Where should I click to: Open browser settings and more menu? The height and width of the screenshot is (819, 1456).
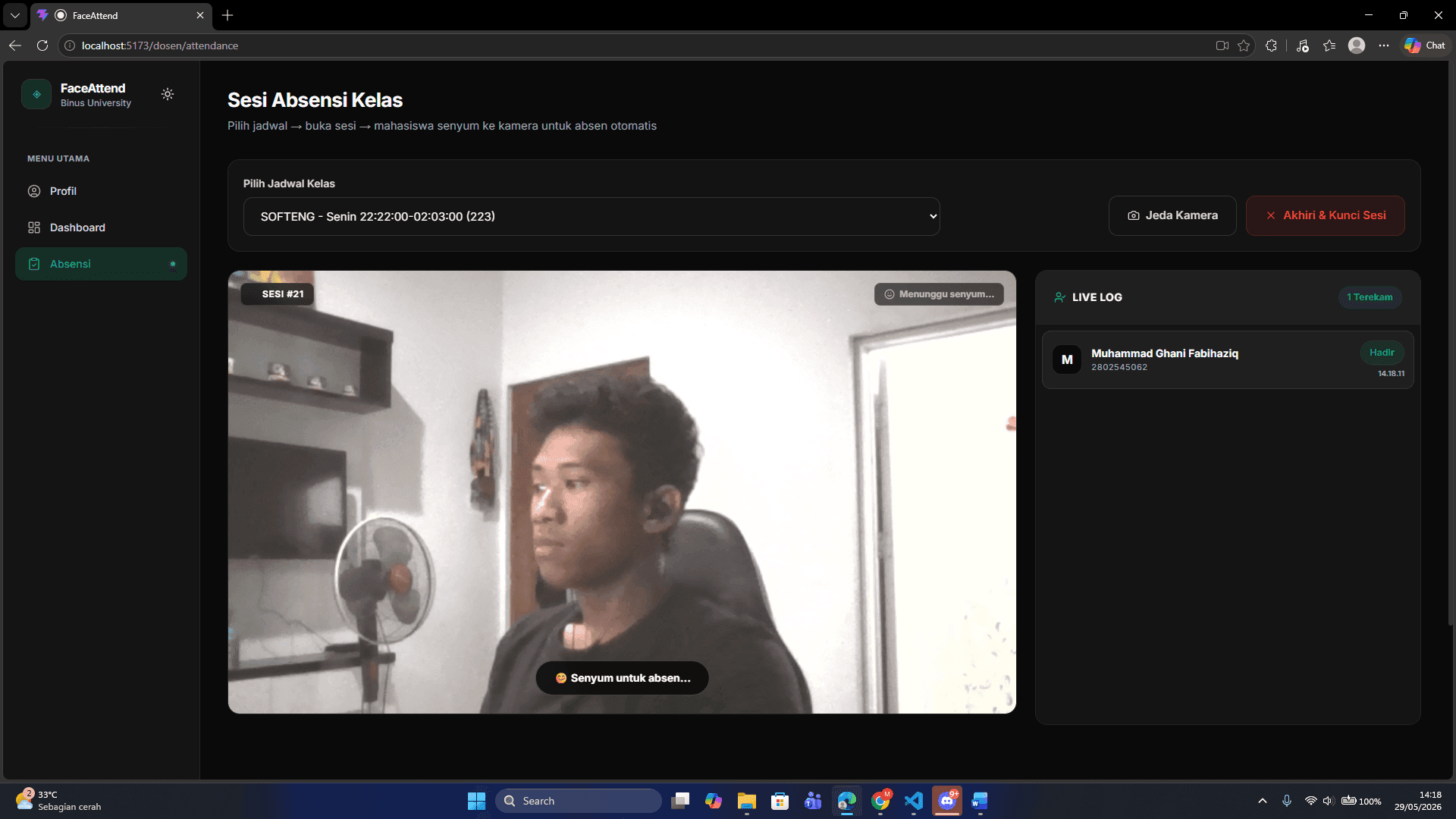coord(1384,45)
